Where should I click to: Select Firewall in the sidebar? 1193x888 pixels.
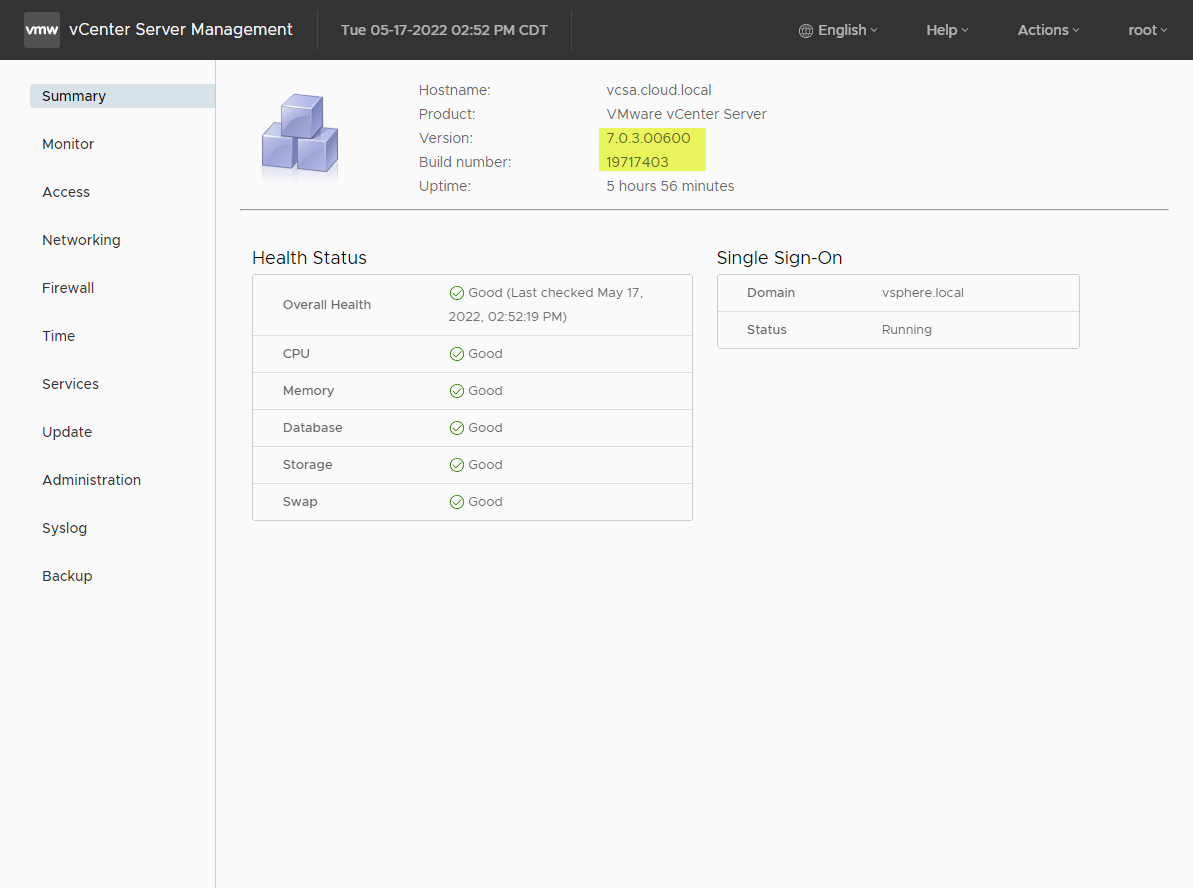[x=68, y=288]
